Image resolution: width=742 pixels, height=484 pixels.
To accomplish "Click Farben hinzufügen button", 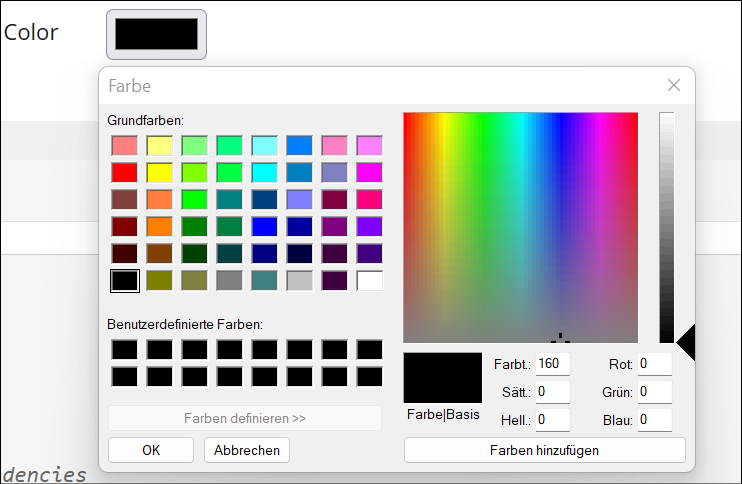I will (x=545, y=450).
